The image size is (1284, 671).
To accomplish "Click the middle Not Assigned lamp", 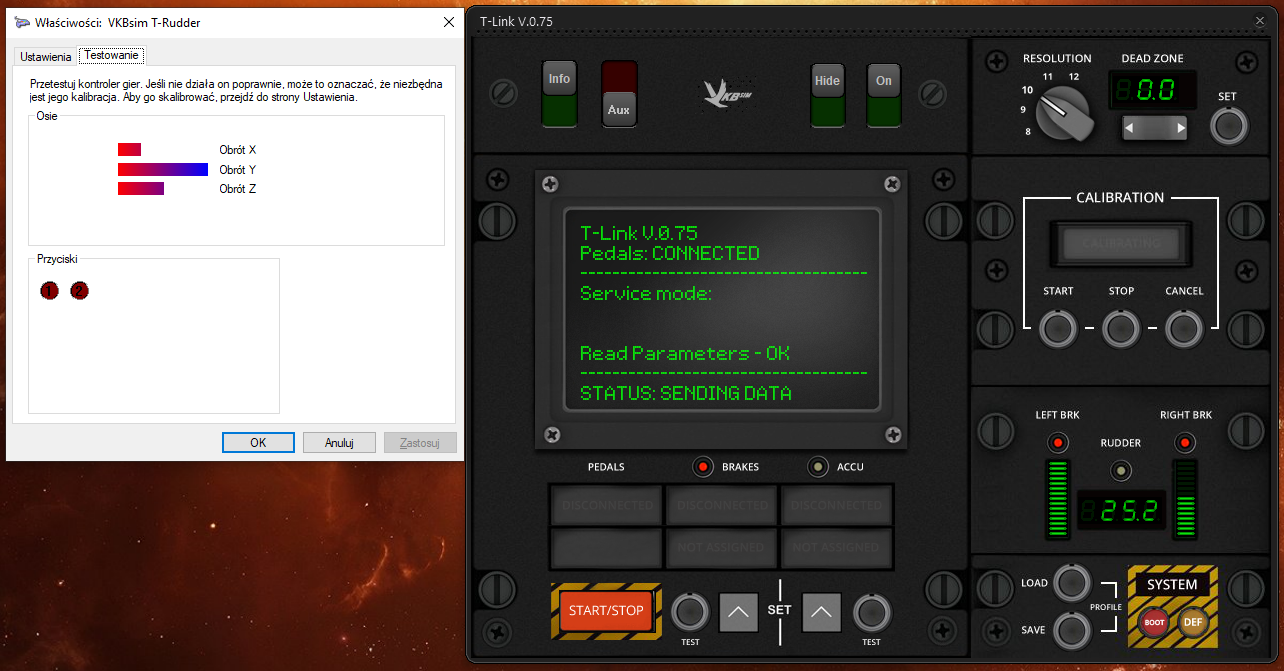I will [722, 547].
